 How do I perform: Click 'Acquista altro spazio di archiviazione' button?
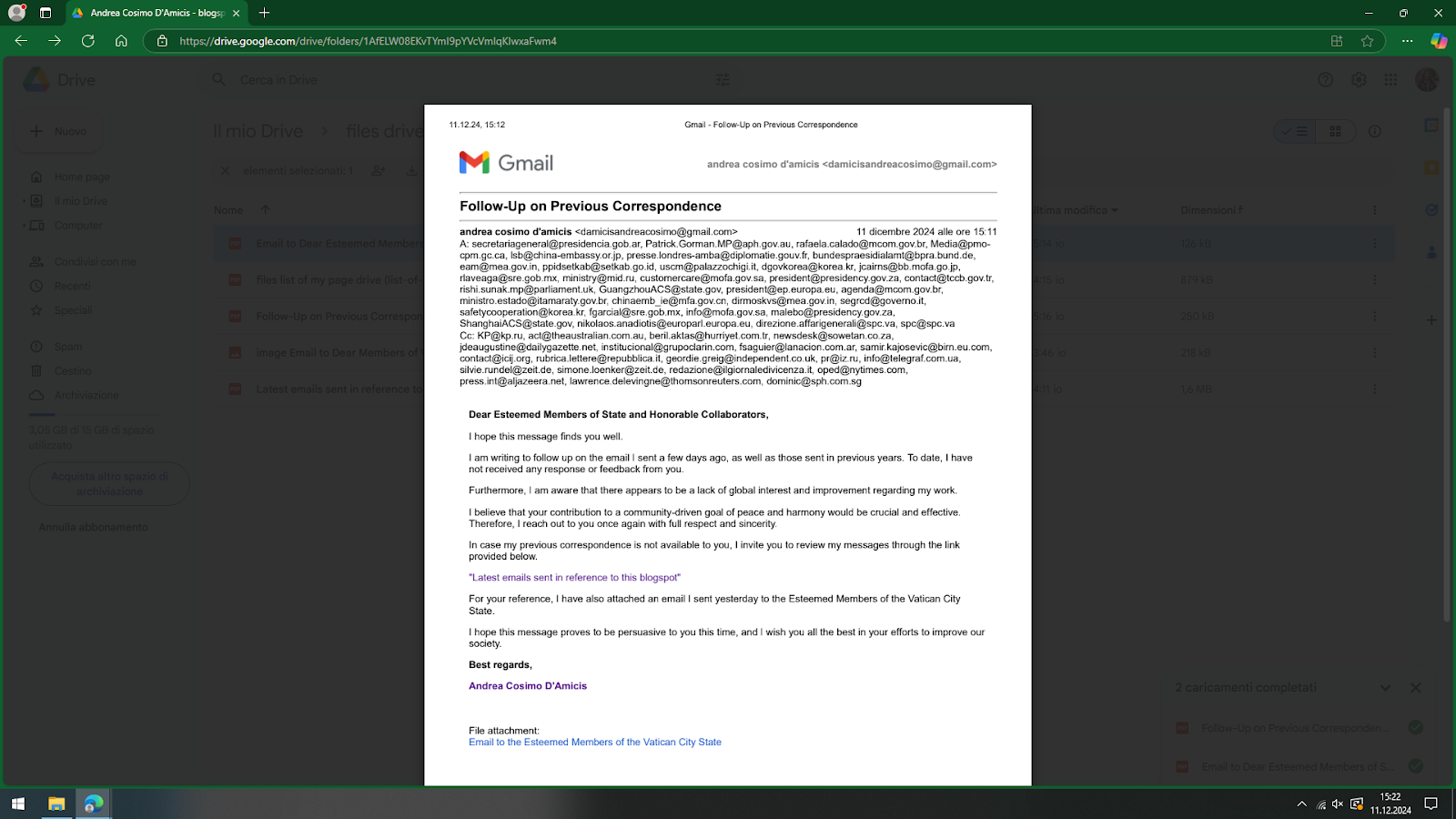(x=109, y=483)
